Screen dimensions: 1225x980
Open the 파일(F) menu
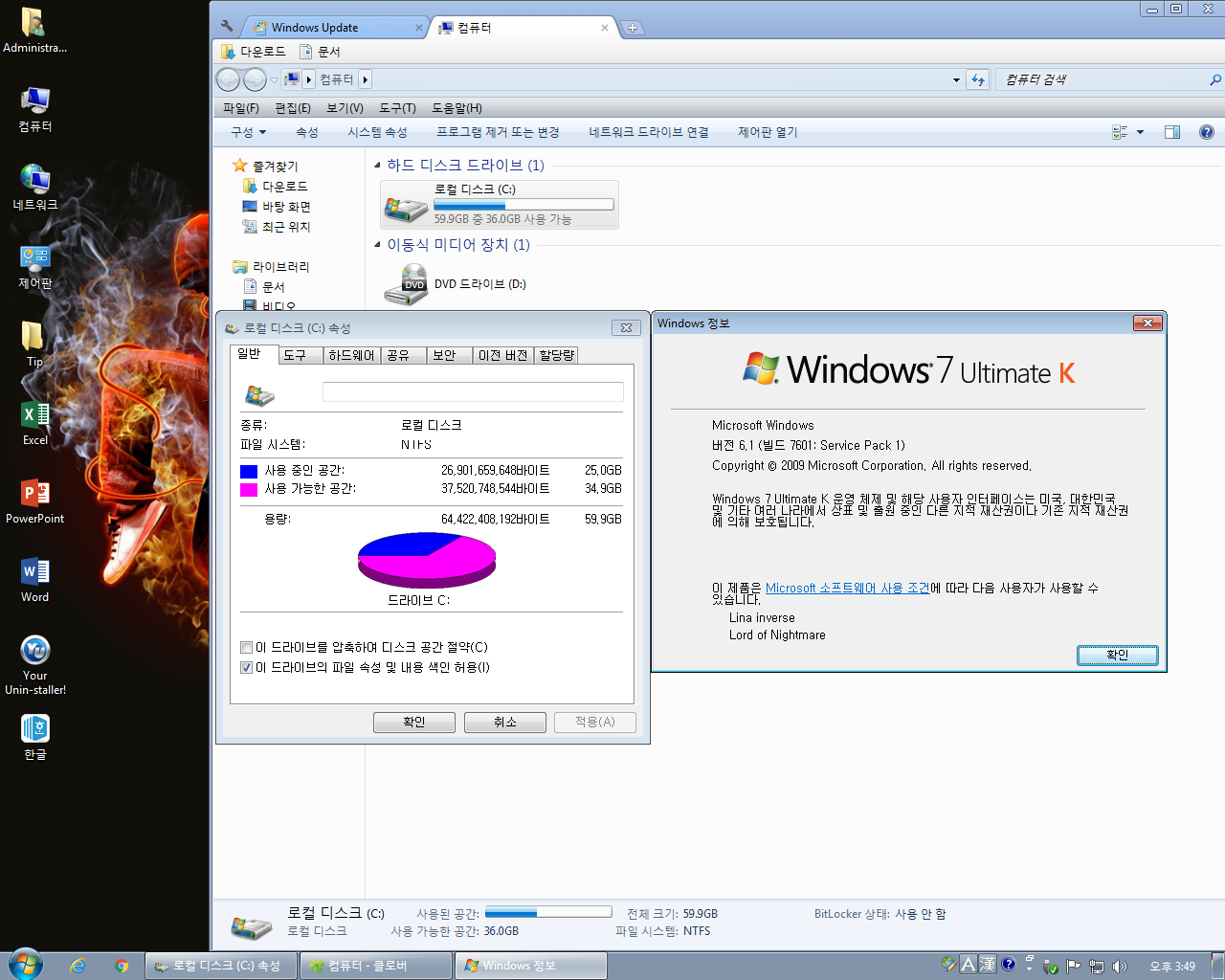pos(241,108)
